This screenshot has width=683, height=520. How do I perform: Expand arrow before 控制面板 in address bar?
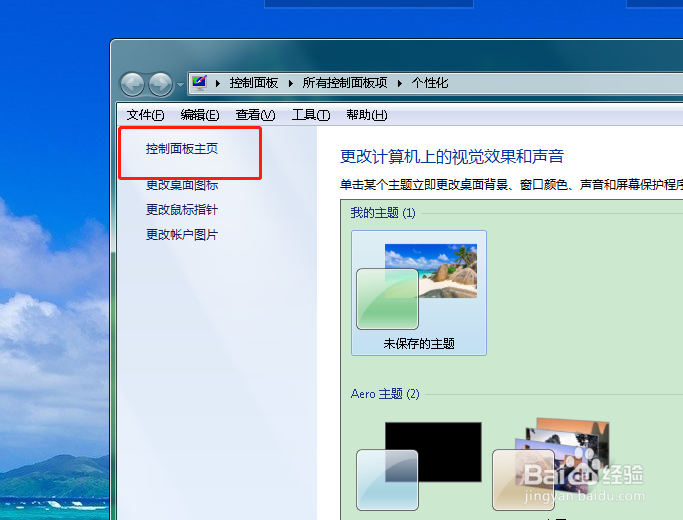click(x=218, y=83)
